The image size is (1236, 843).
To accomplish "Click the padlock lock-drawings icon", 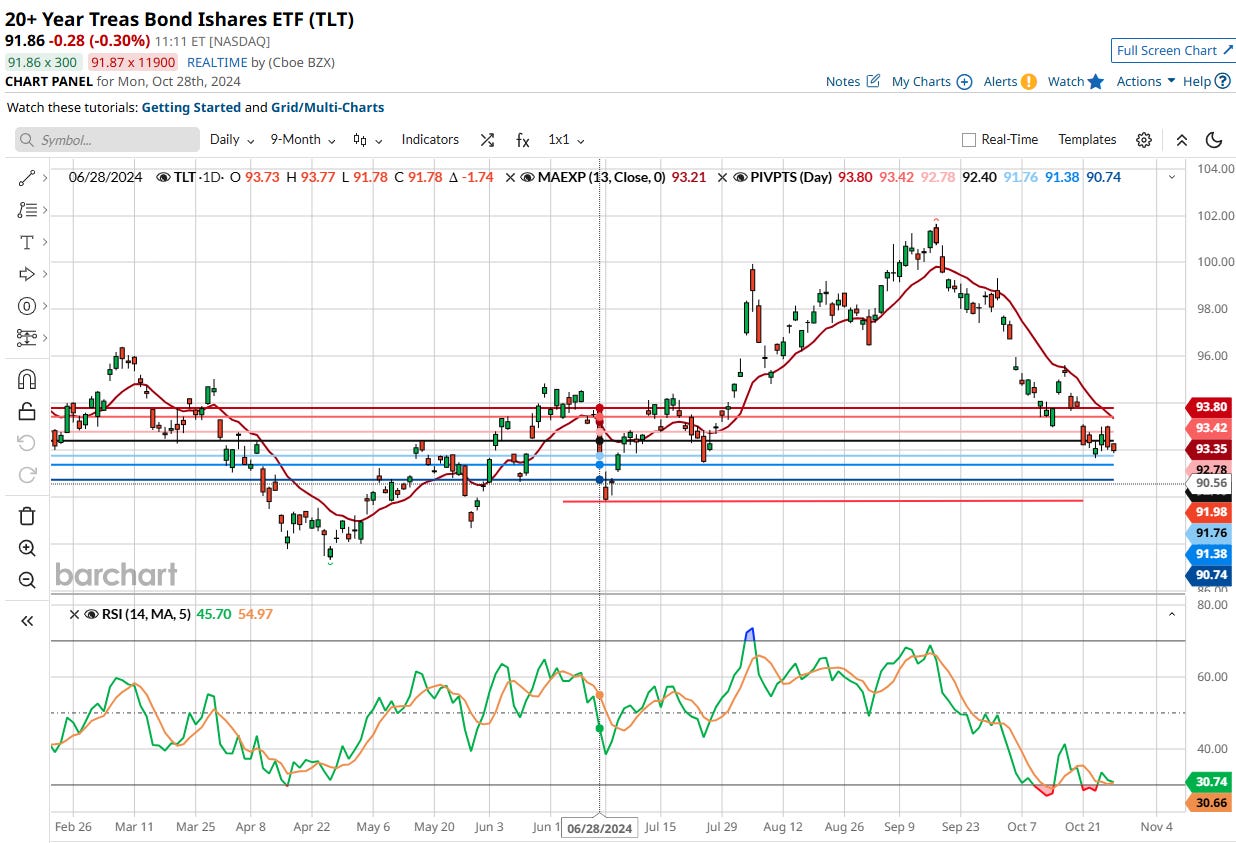I will 27,411.
